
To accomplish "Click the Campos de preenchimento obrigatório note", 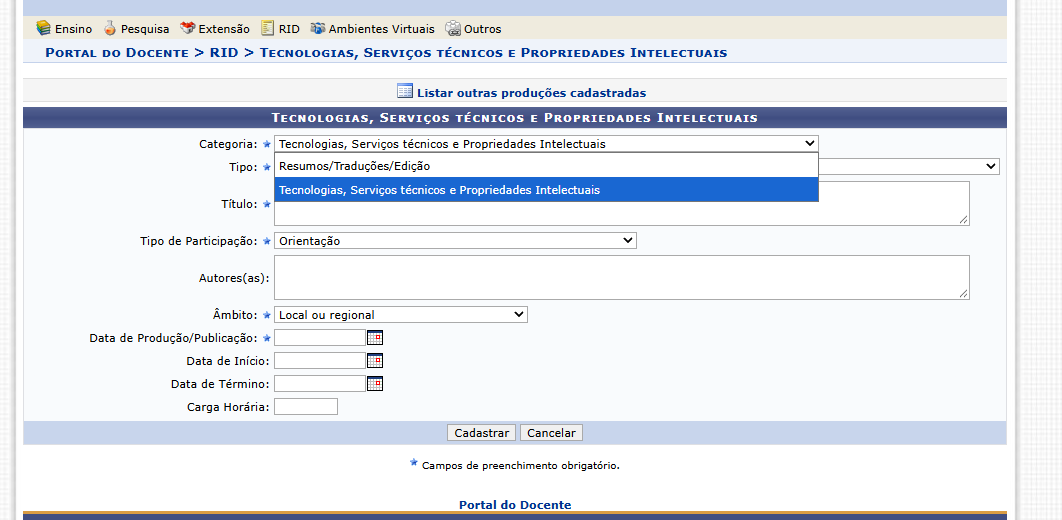I will click(520, 466).
